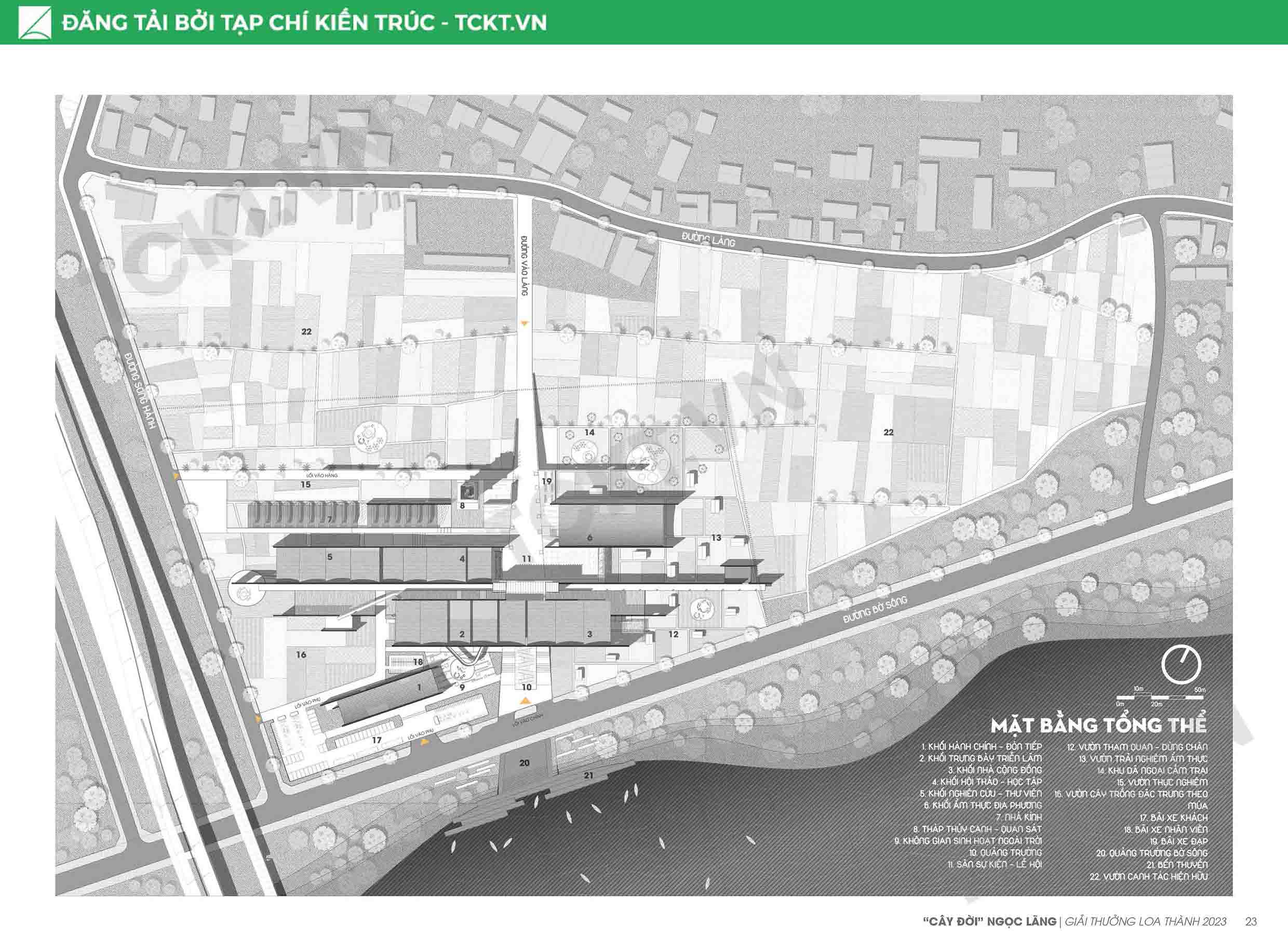Click number 20 on the riverside plaza
This screenshot has height=951, width=1288.
[525, 763]
